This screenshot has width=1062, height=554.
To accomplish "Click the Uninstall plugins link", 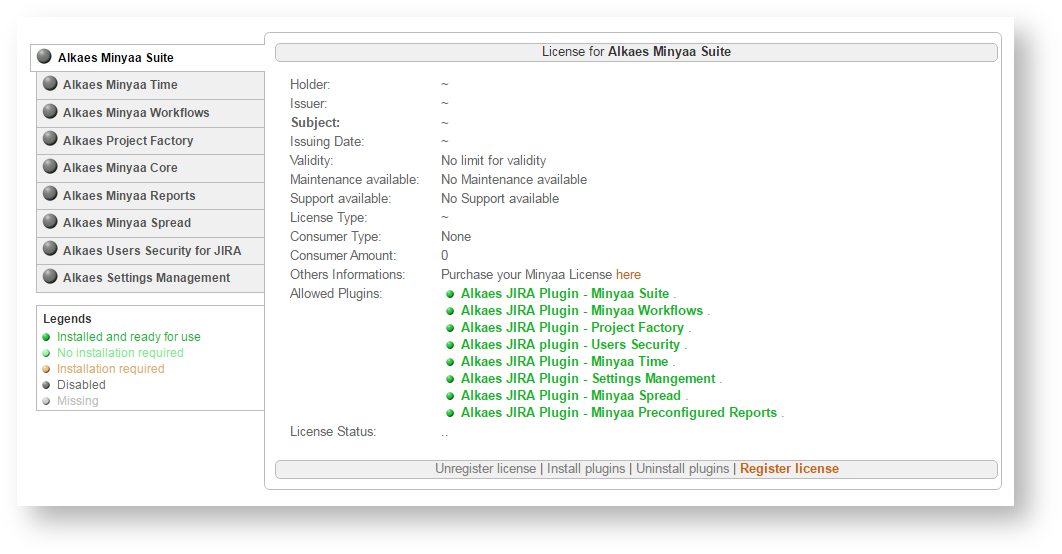I will tap(683, 469).
